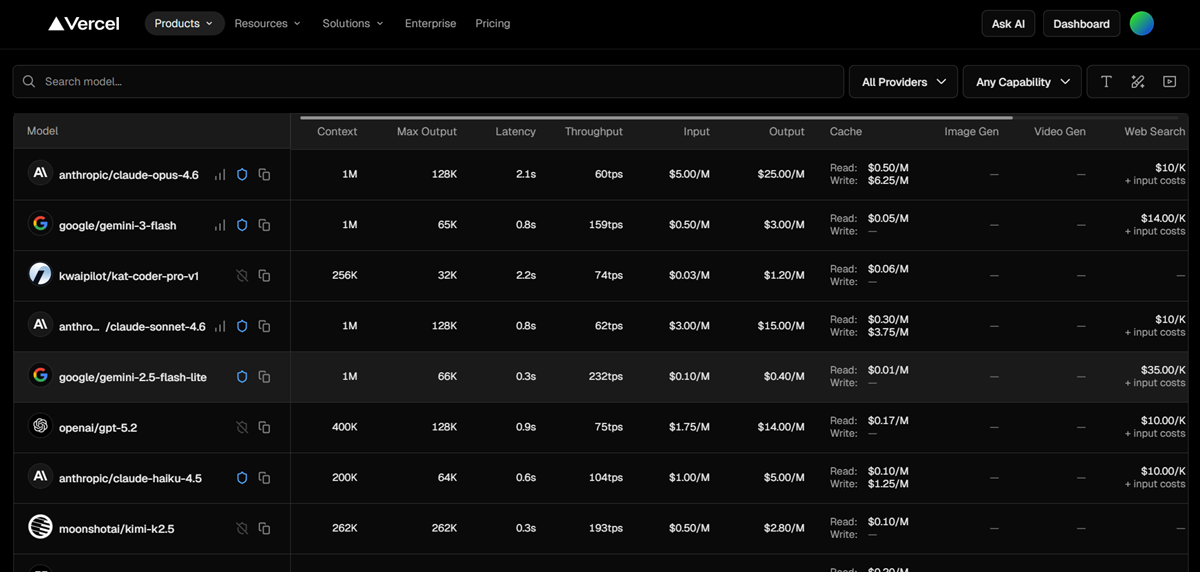Click the bar chart icon for claude-opus-4.6
Viewport: 1200px width, 572px height.
coord(220,175)
